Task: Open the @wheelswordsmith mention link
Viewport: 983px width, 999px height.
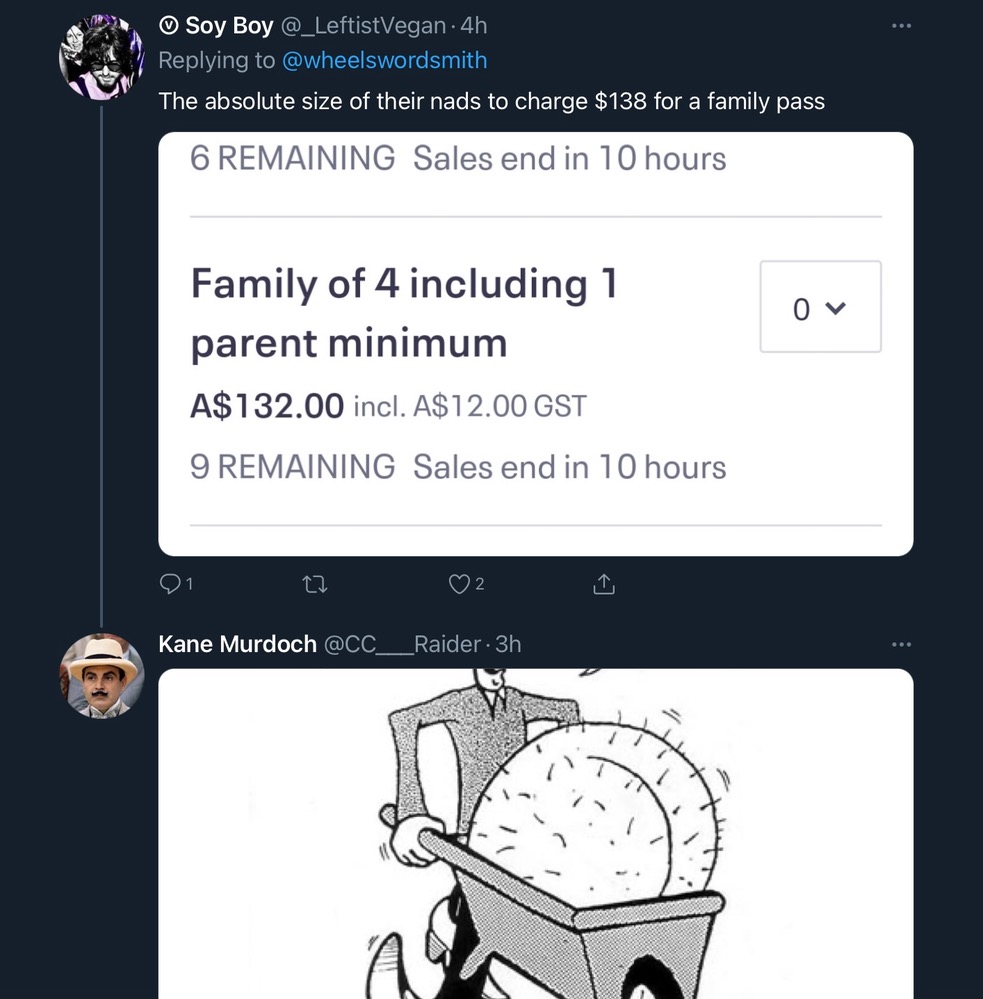Action: tap(385, 60)
